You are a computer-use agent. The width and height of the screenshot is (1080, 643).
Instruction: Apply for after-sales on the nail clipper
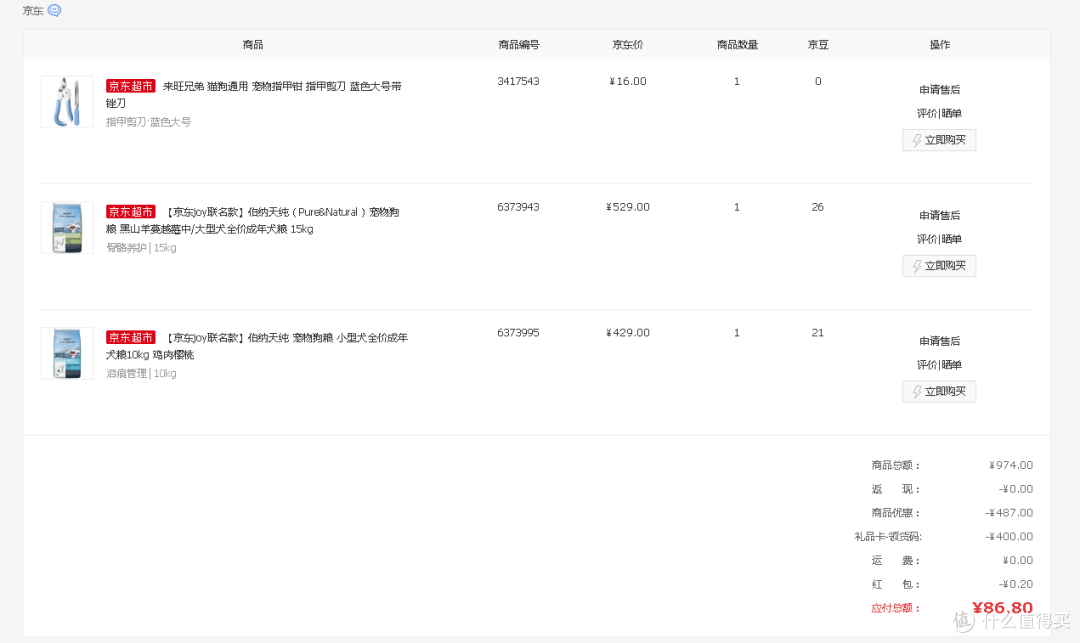939,89
